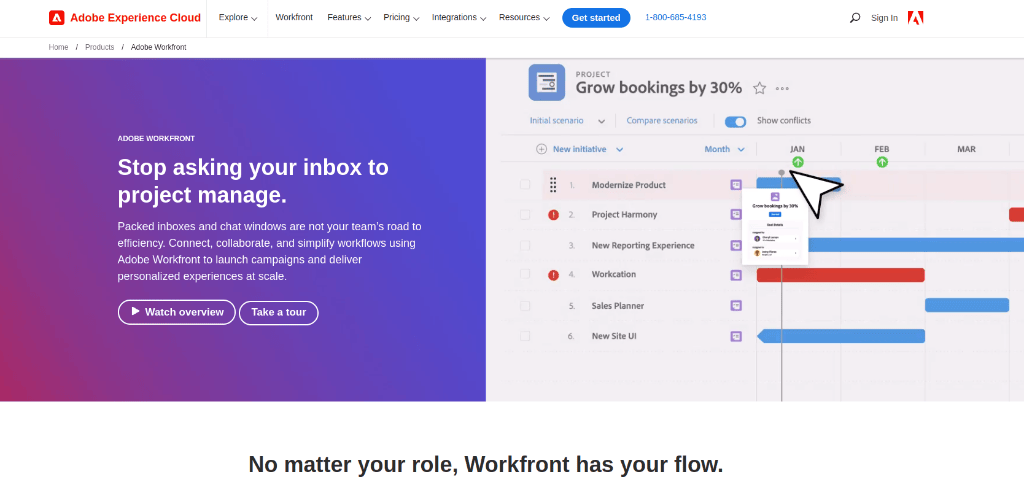
Task: Click the Watch overview button
Action: (x=176, y=312)
